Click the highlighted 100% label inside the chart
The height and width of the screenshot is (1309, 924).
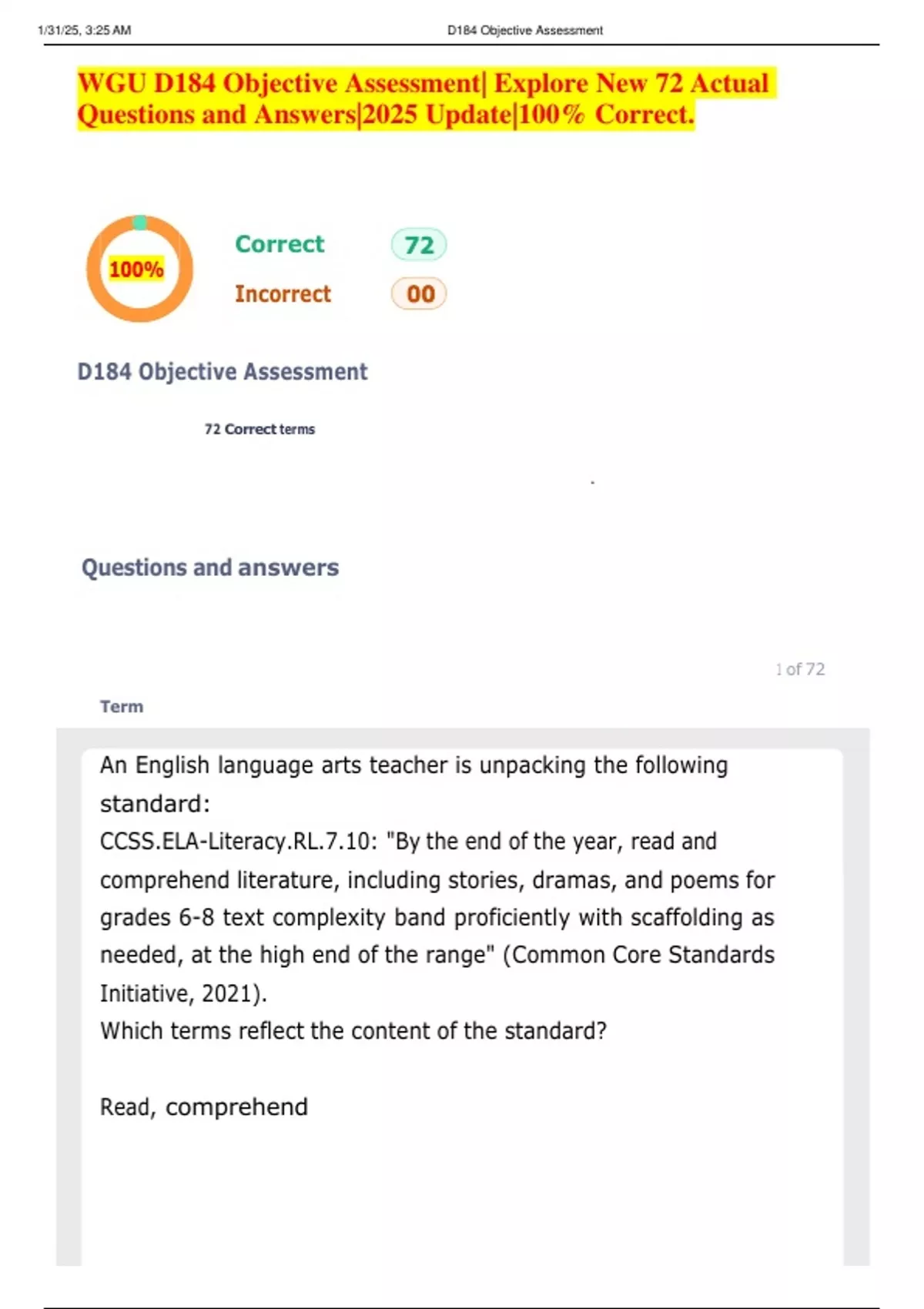pos(136,269)
